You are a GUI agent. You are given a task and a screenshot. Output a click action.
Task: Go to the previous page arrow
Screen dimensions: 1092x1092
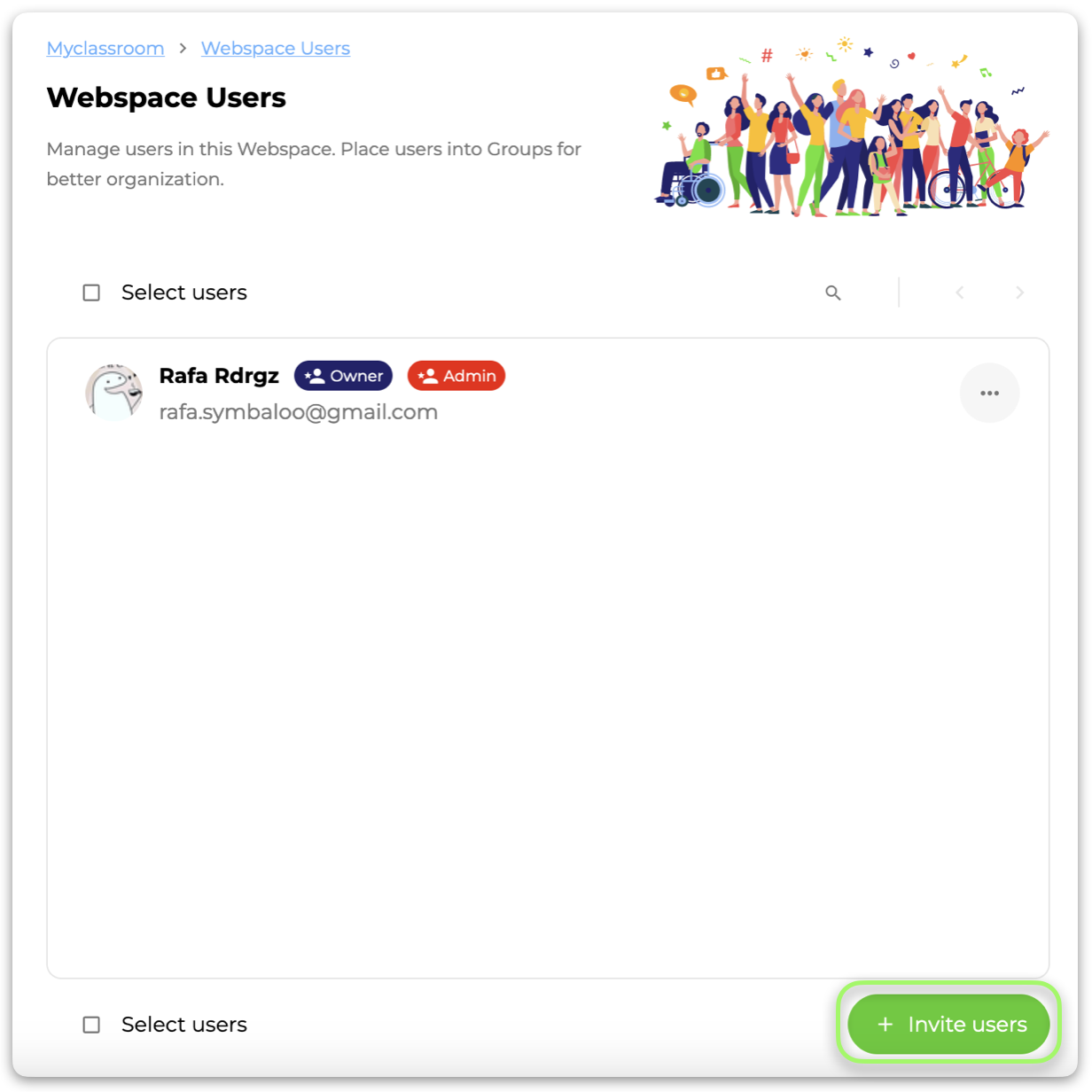tap(959, 292)
